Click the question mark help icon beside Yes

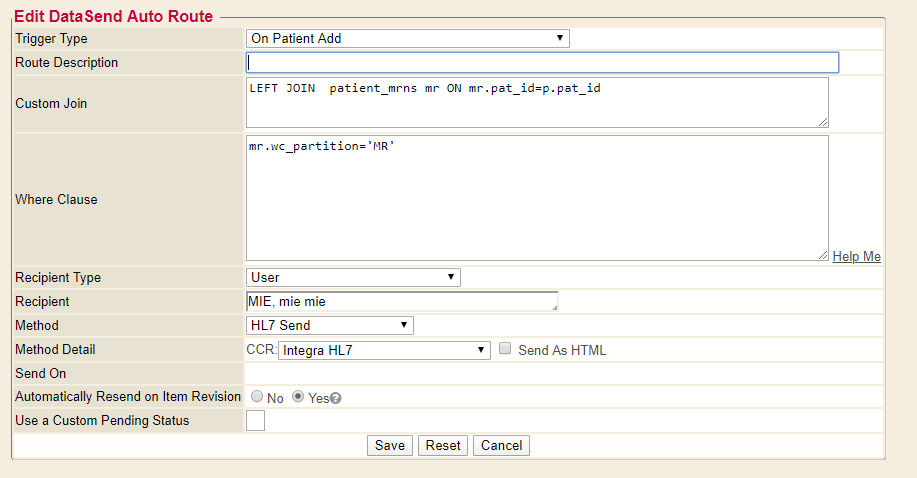tap(336, 398)
